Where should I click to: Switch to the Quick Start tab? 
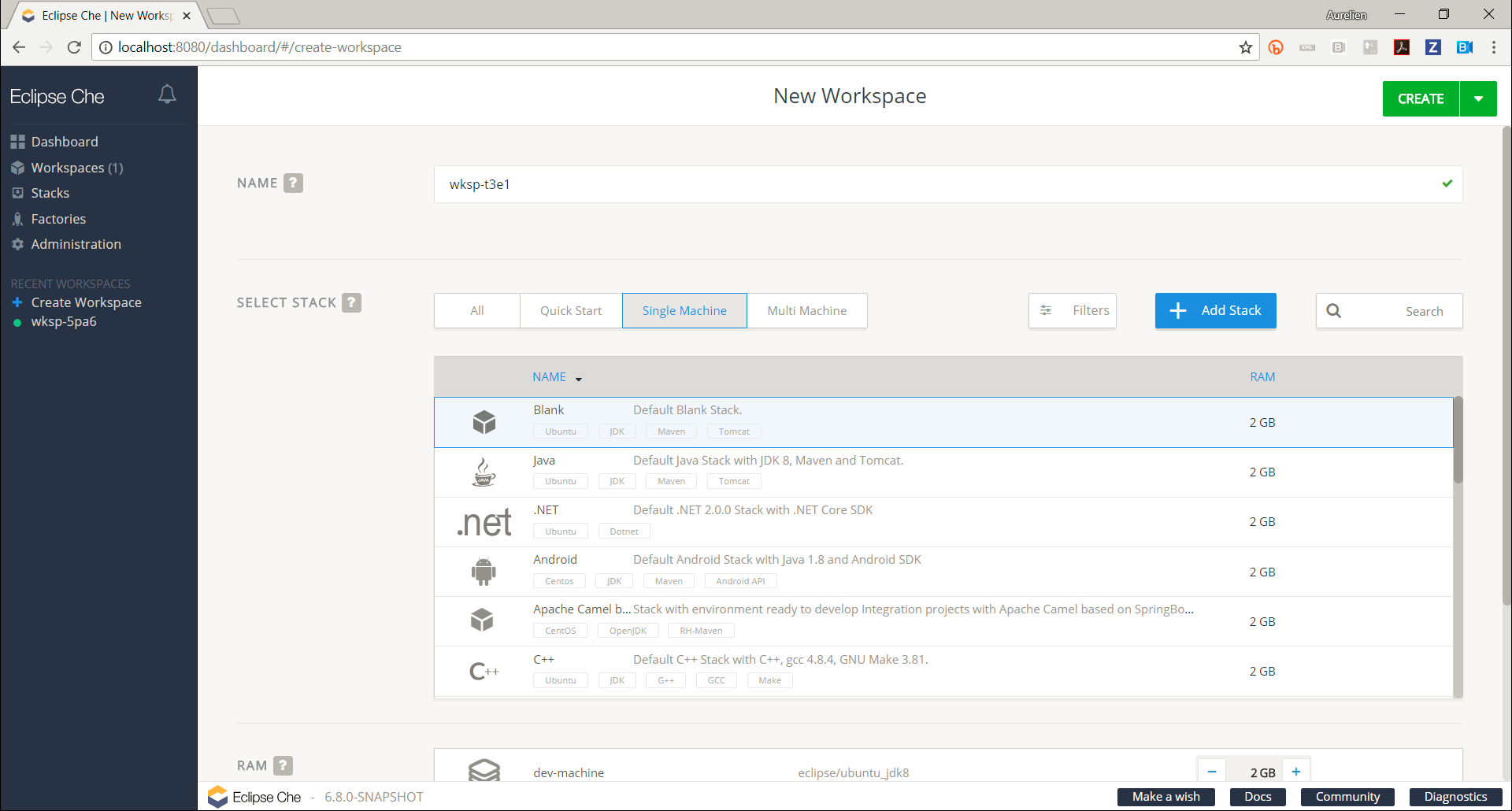pyautogui.click(x=571, y=311)
